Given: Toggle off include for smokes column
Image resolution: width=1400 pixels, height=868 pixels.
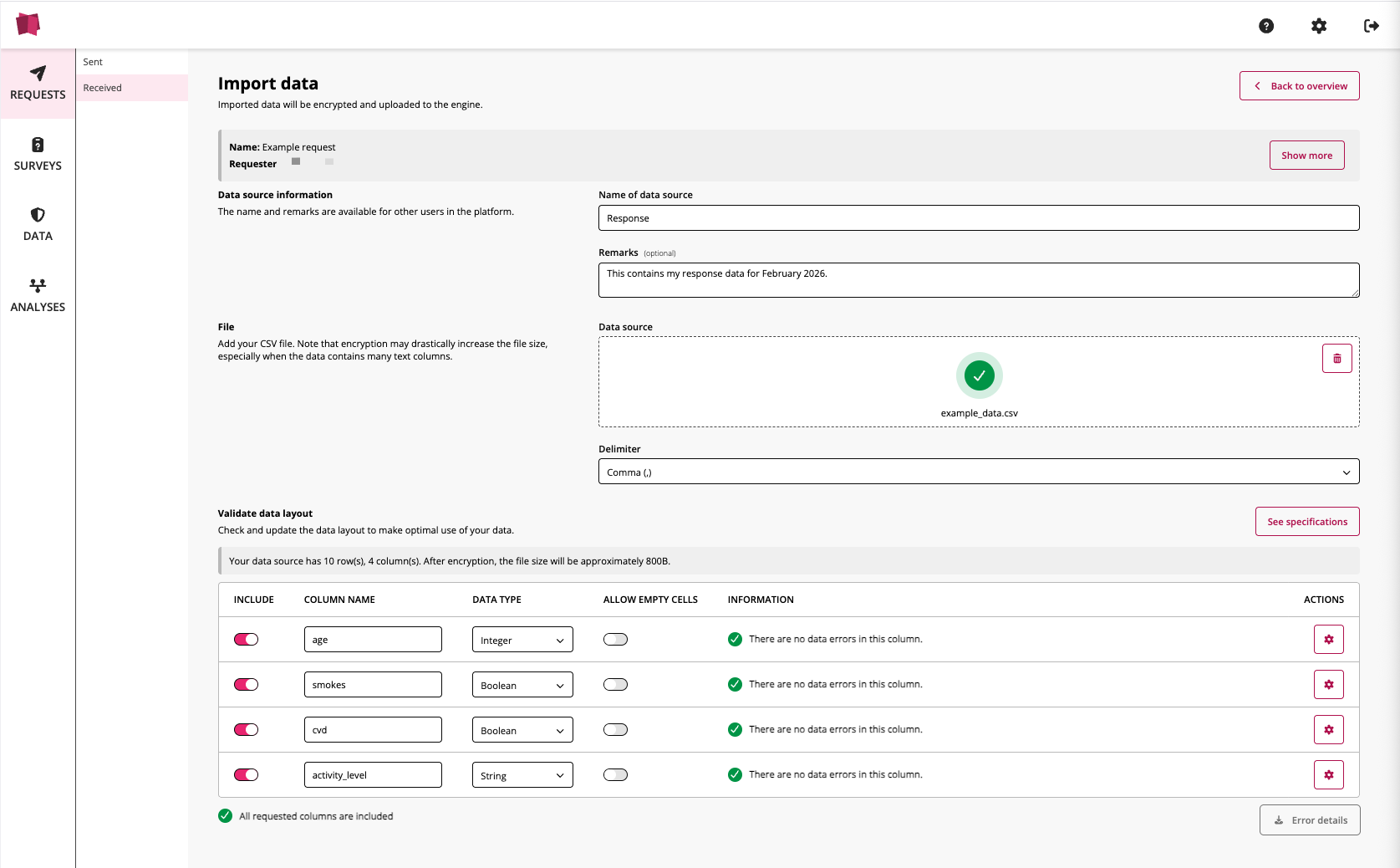Looking at the screenshot, I should click(246, 685).
